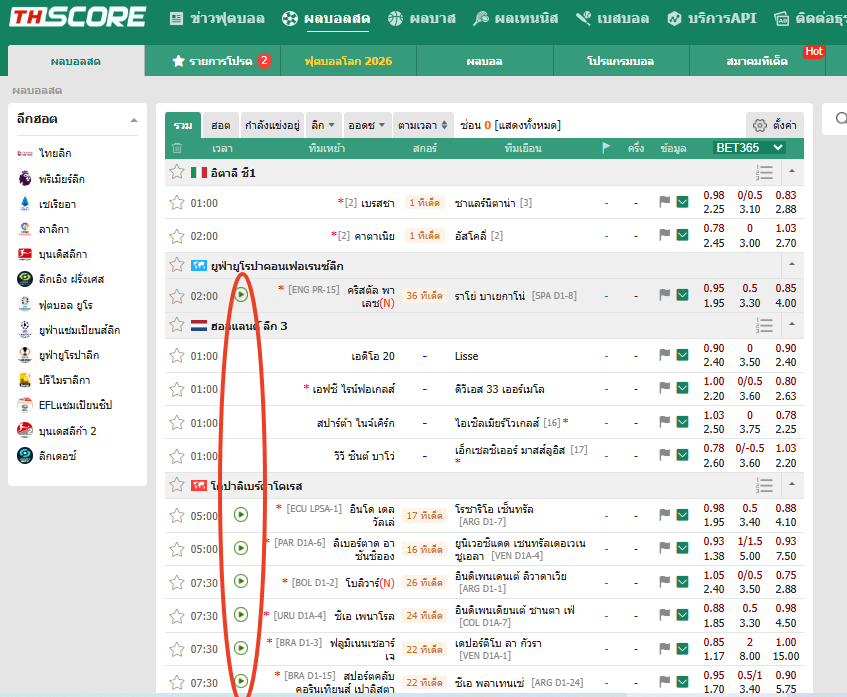Open the Premier League icon in sidebar
The height and width of the screenshot is (697, 847).
[x=25, y=178]
